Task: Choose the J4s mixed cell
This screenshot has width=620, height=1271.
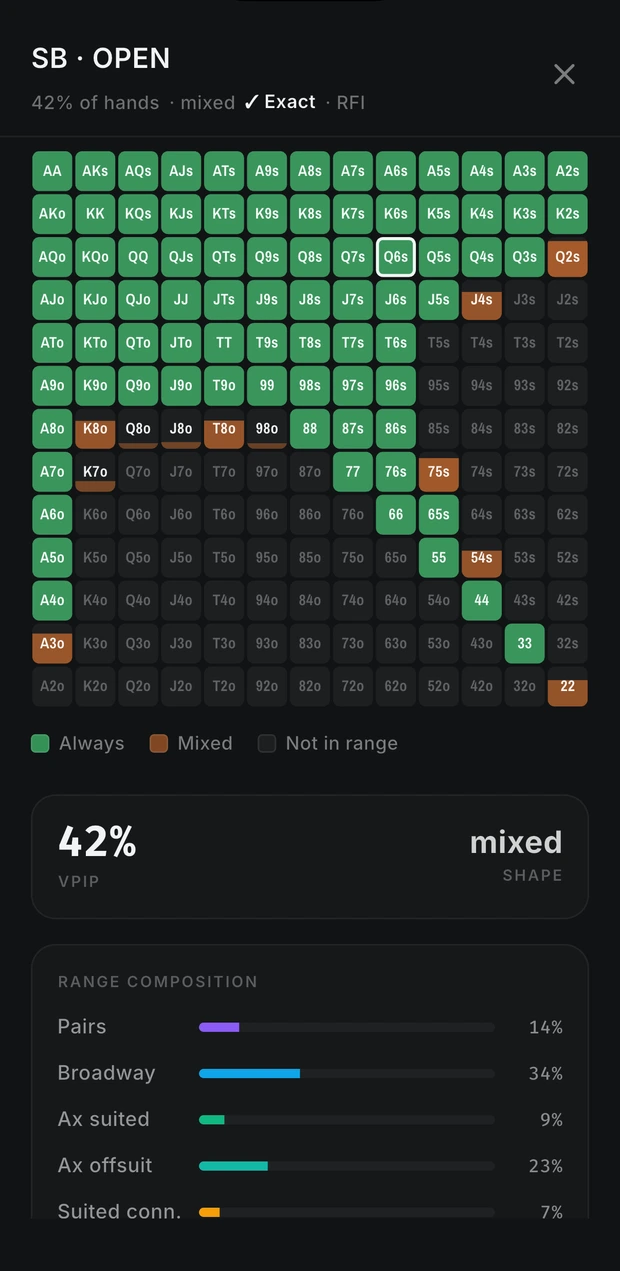Action: [x=482, y=300]
